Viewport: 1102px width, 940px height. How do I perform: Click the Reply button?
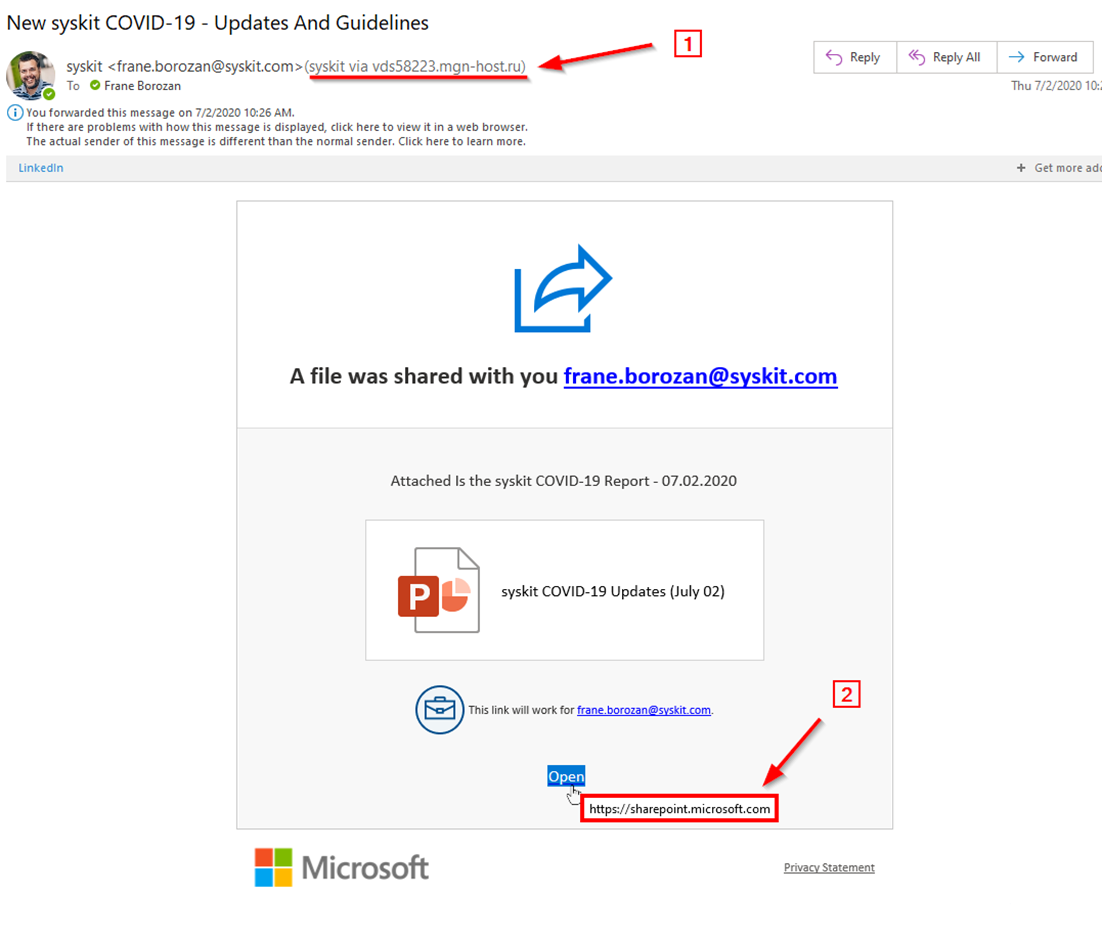pyautogui.click(x=855, y=57)
